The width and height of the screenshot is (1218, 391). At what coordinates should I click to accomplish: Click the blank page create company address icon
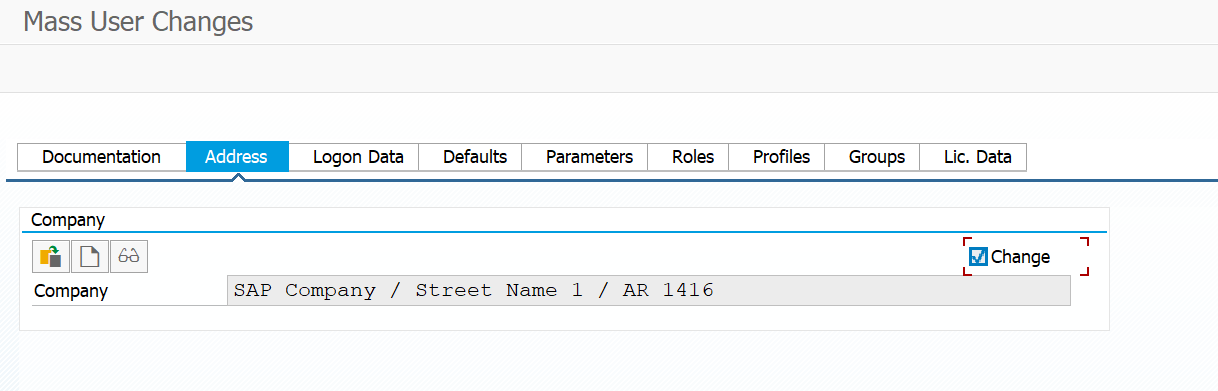click(x=90, y=257)
